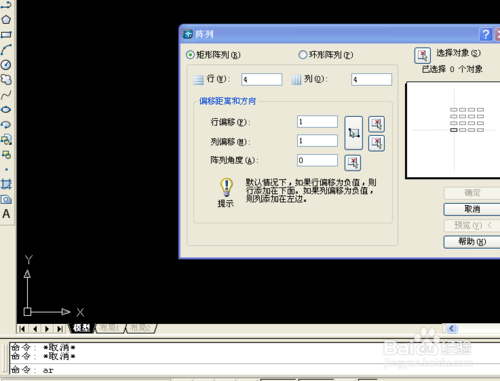Click the pick column offset icon
500x381 pixels.
376,143
